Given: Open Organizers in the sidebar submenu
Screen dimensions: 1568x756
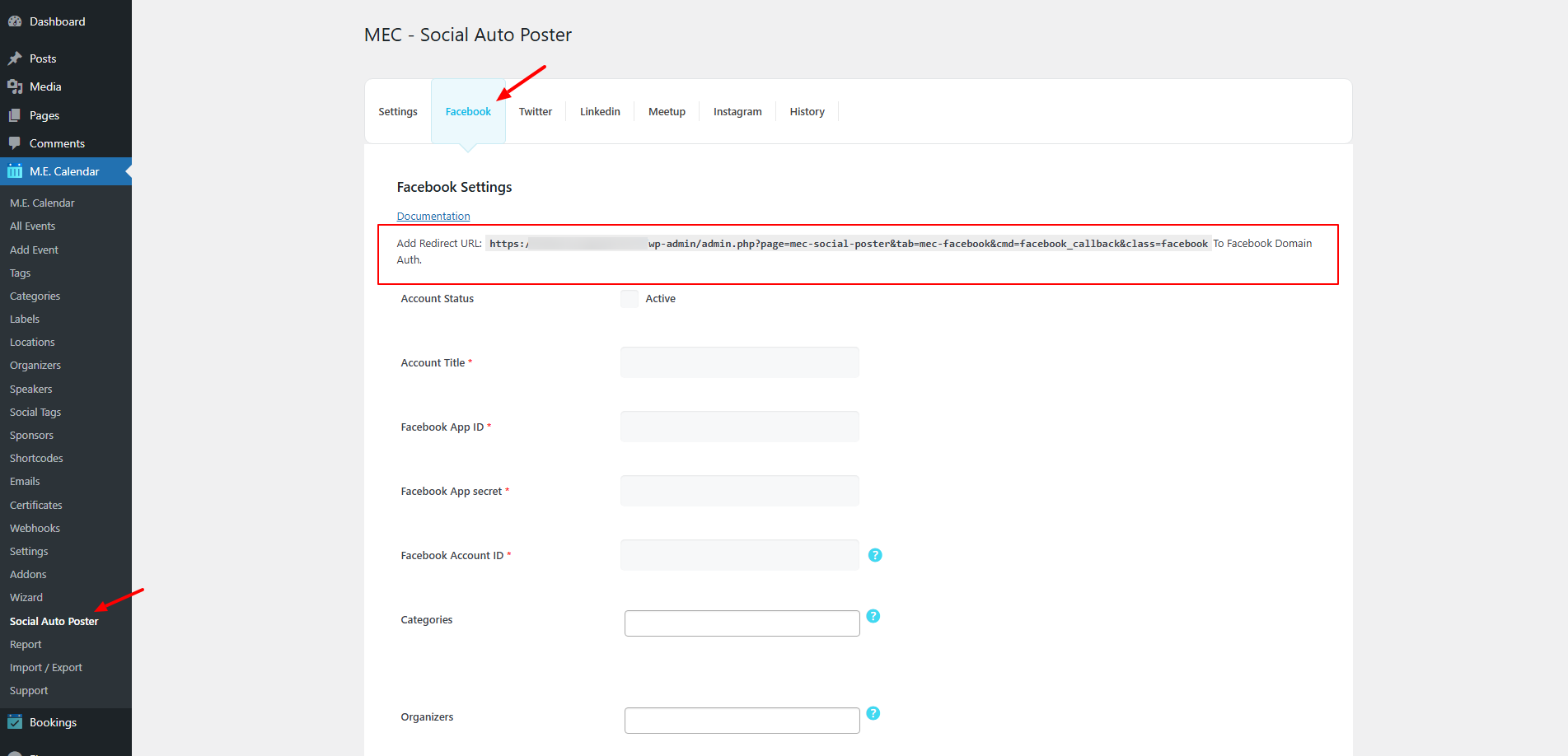Looking at the screenshot, I should [x=35, y=365].
